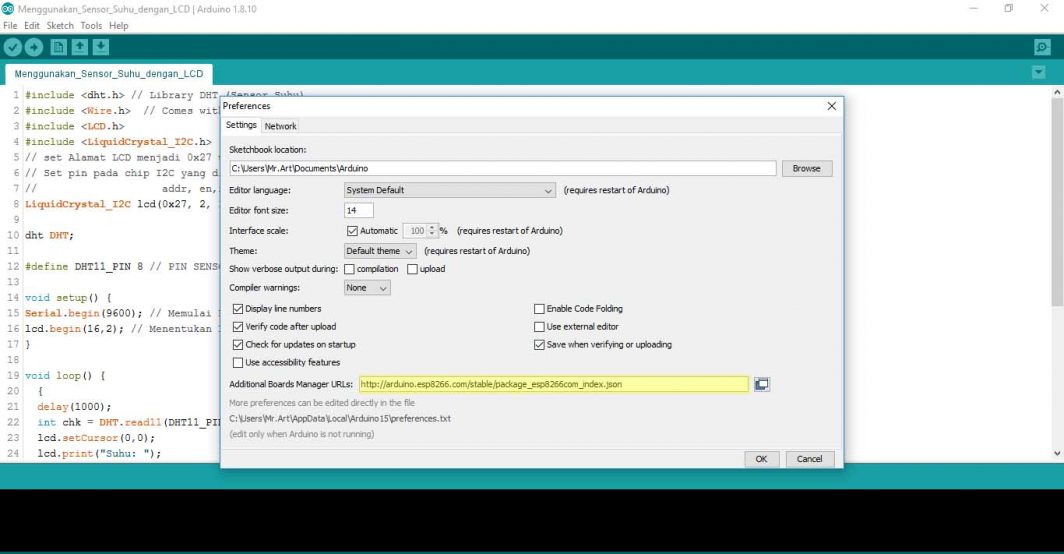Click the Editor font size field
This screenshot has width=1064, height=554.
click(359, 210)
